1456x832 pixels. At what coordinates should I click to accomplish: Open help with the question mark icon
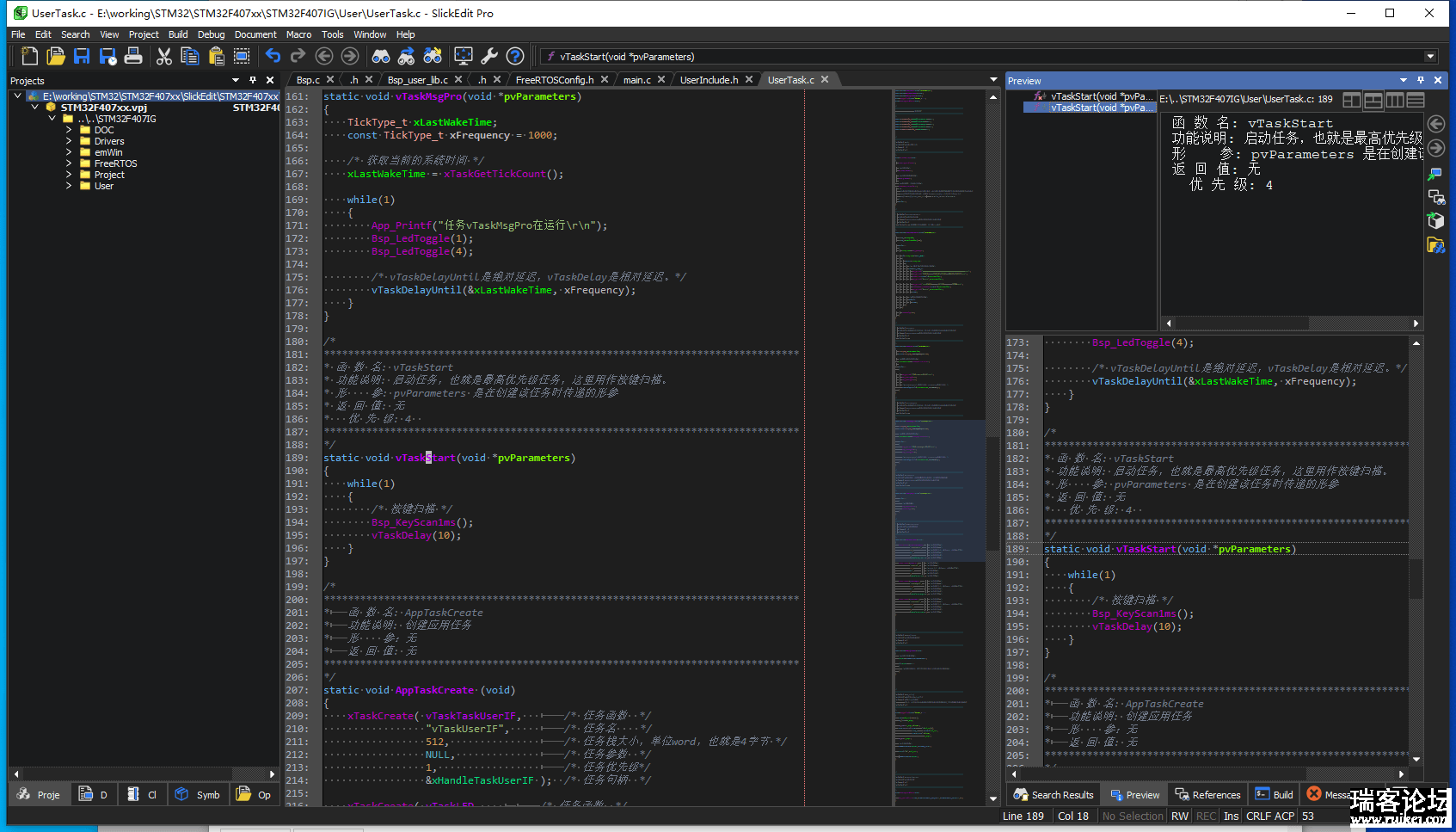[515, 56]
